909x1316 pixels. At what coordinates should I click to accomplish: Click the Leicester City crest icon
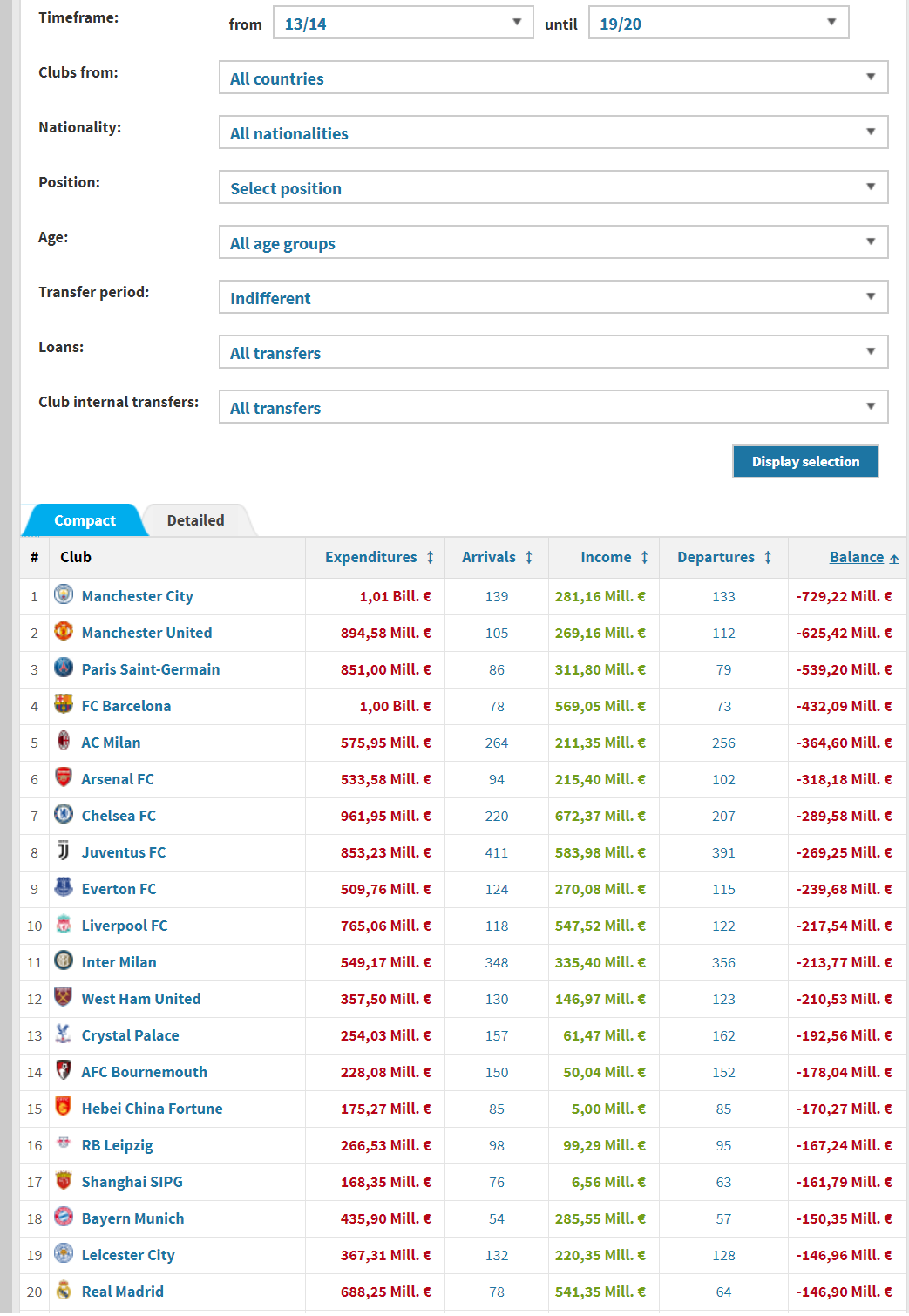64,1253
